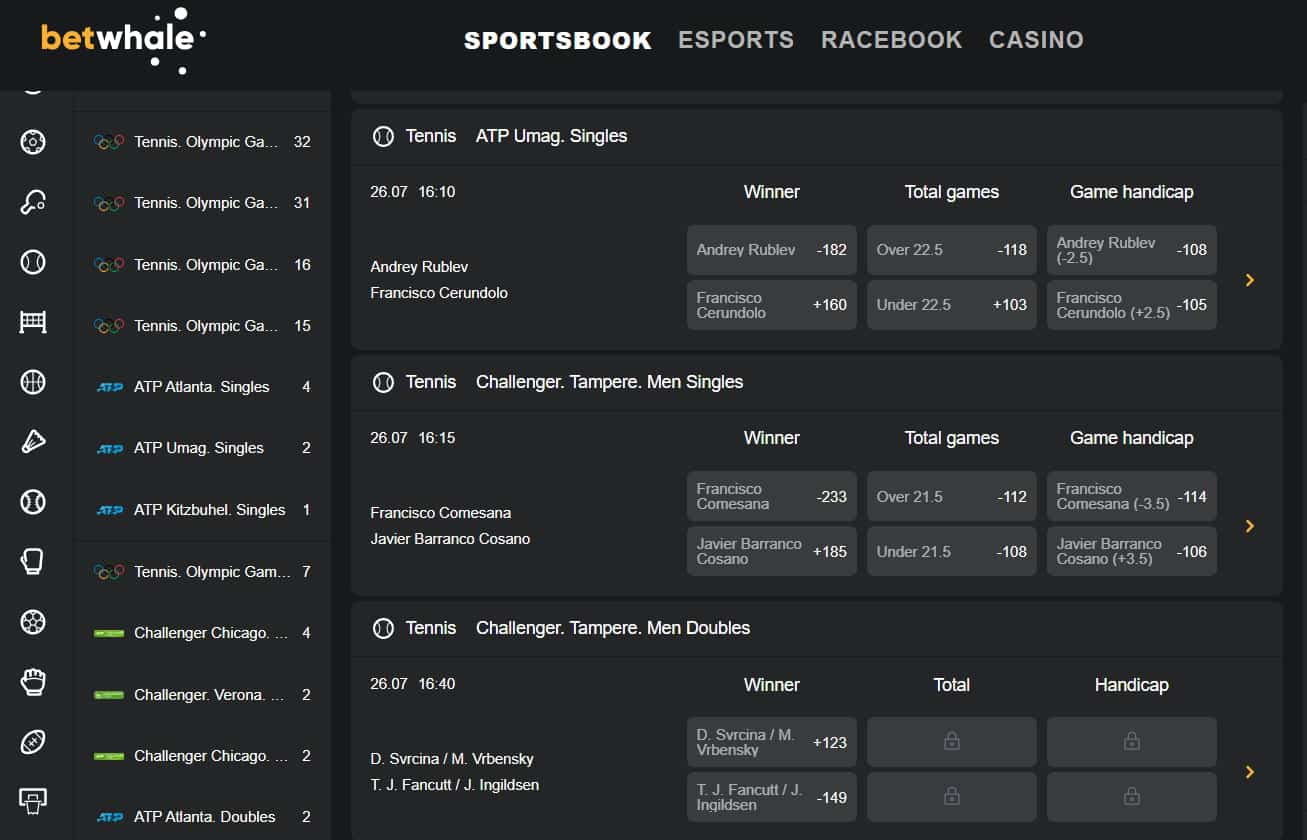Open Challenger. Tampere. Men Doubles header link
The height and width of the screenshot is (840, 1307).
(x=613, y=628)
